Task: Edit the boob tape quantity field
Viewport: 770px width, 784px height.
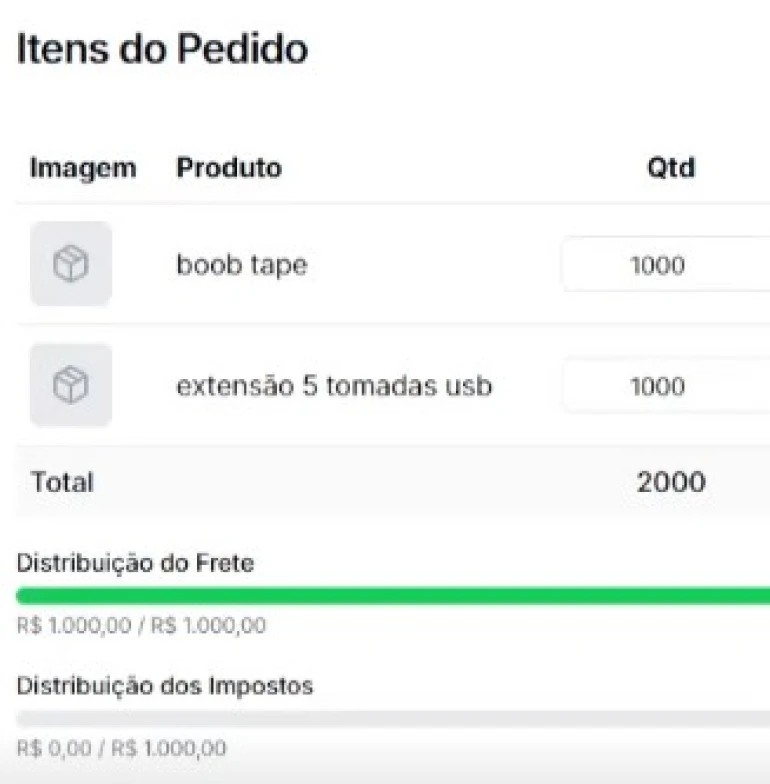Action: [x=666, y=264]
